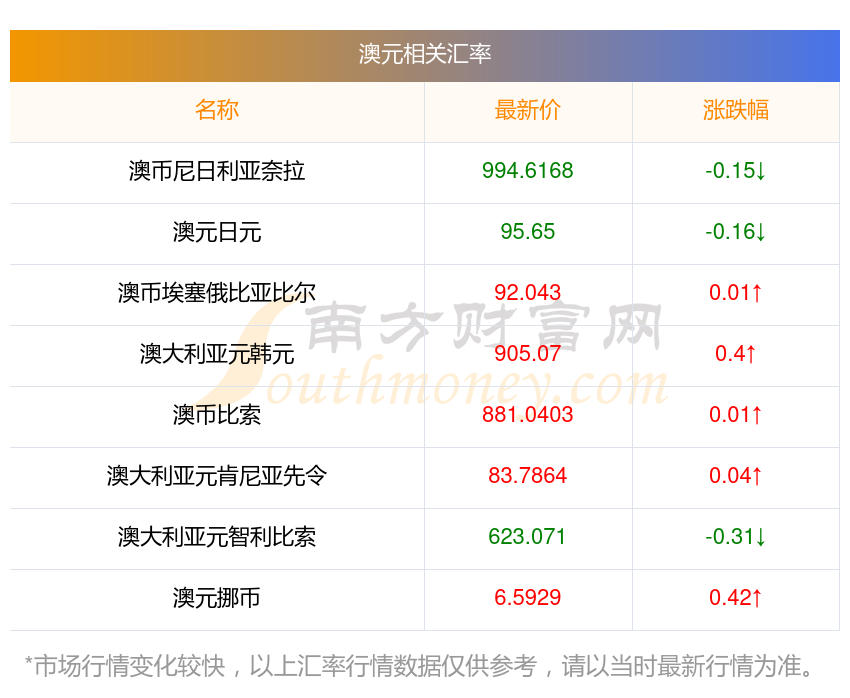Click the -0.31↓ change value
The height and width of the screenshot is (698, 850).
click(736, 537)
